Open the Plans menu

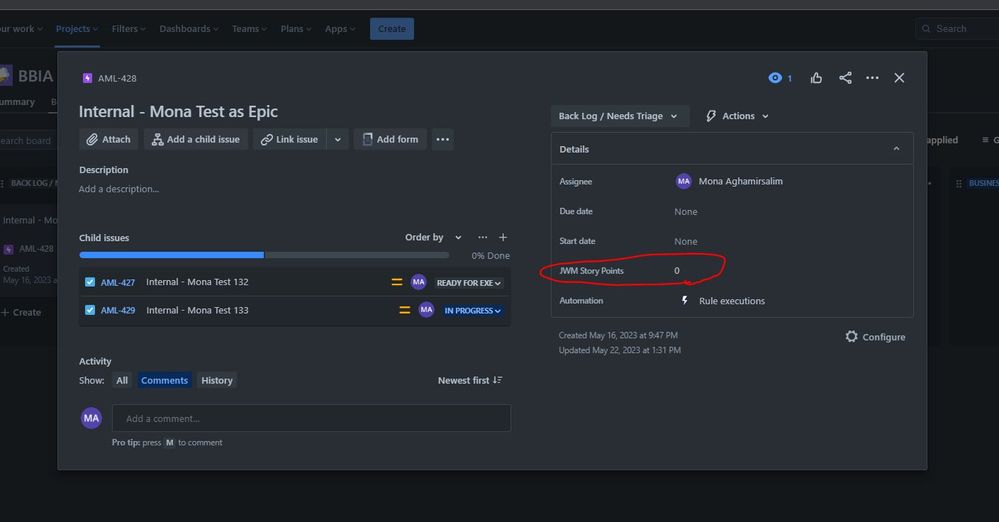[x=296, y=29]
